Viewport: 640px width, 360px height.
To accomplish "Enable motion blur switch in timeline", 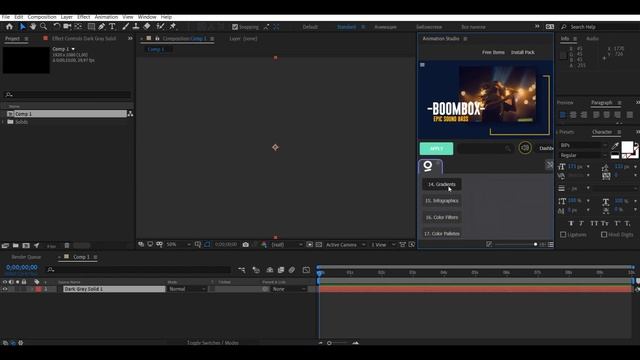I will [x=292, y=270].
